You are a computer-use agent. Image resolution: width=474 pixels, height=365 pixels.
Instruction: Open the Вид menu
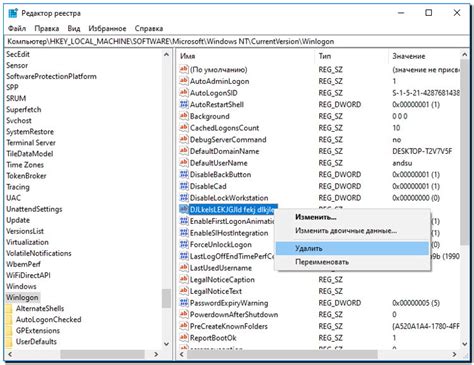point(74,28)
